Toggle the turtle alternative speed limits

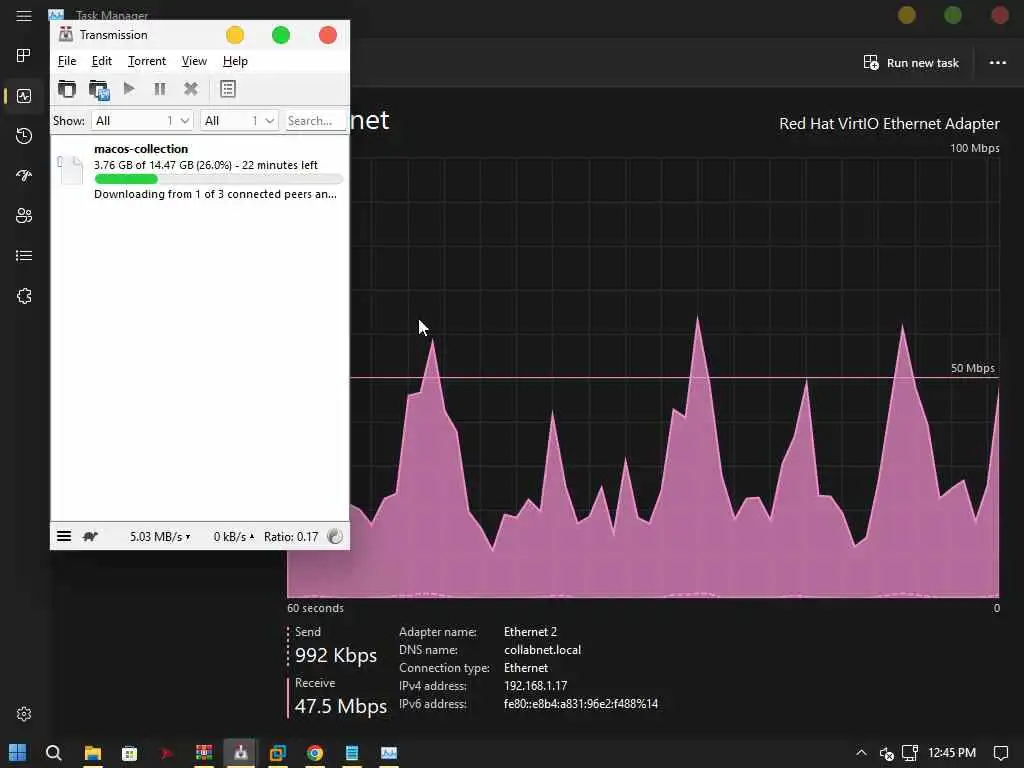click(x=90, y=536)
